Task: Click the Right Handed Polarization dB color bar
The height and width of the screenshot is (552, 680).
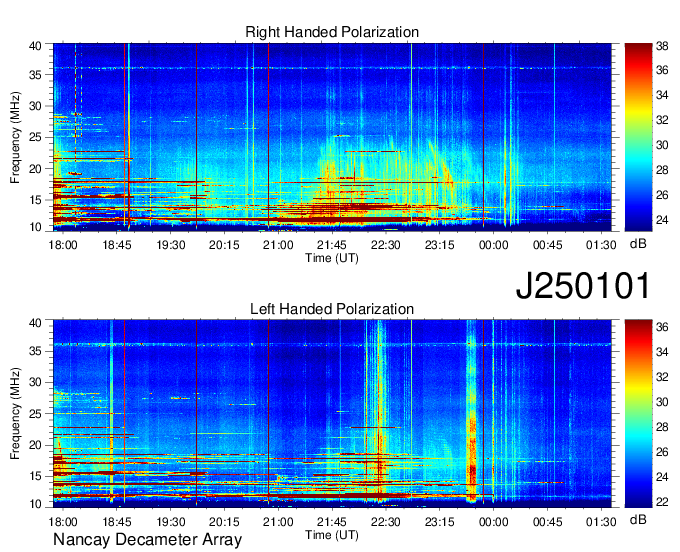Action: click(638, 137)
